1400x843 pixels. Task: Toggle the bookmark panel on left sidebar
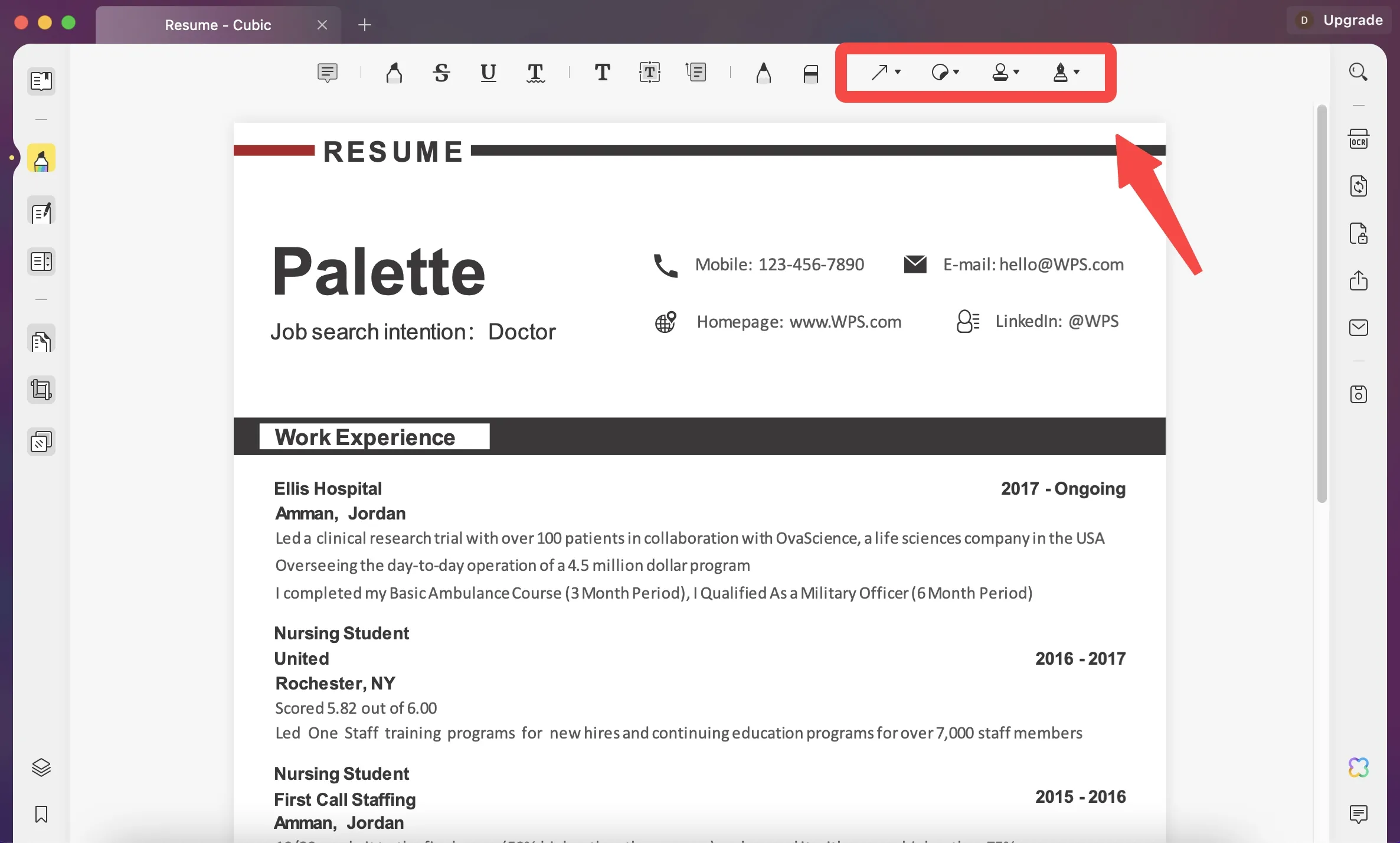click(41, 814)
